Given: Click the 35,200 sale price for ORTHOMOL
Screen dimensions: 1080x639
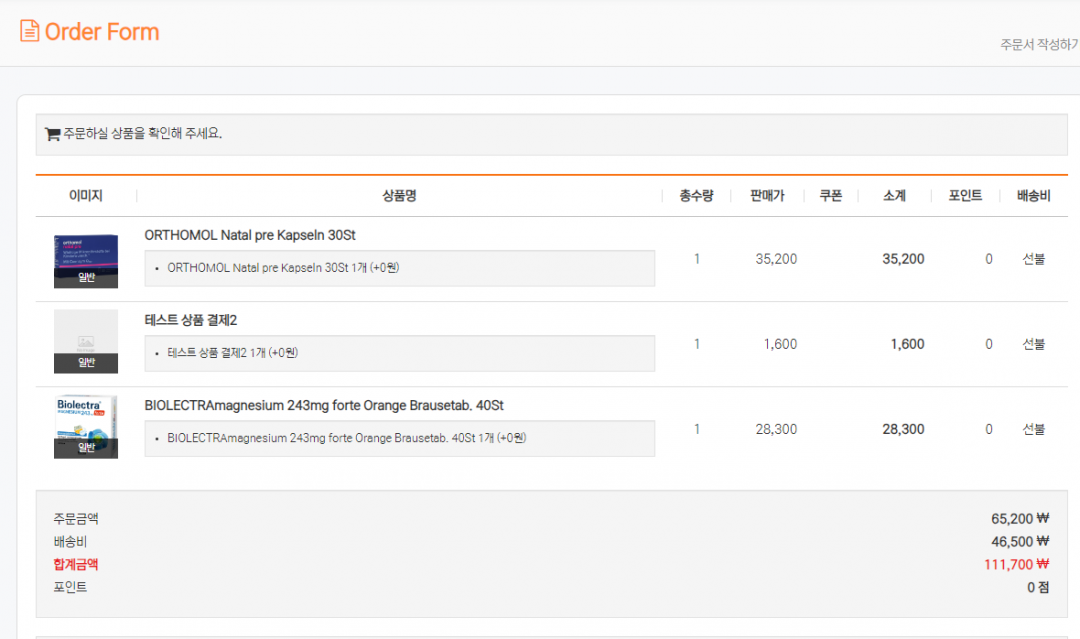Looking at the screenshot, I should pos(776,259).
